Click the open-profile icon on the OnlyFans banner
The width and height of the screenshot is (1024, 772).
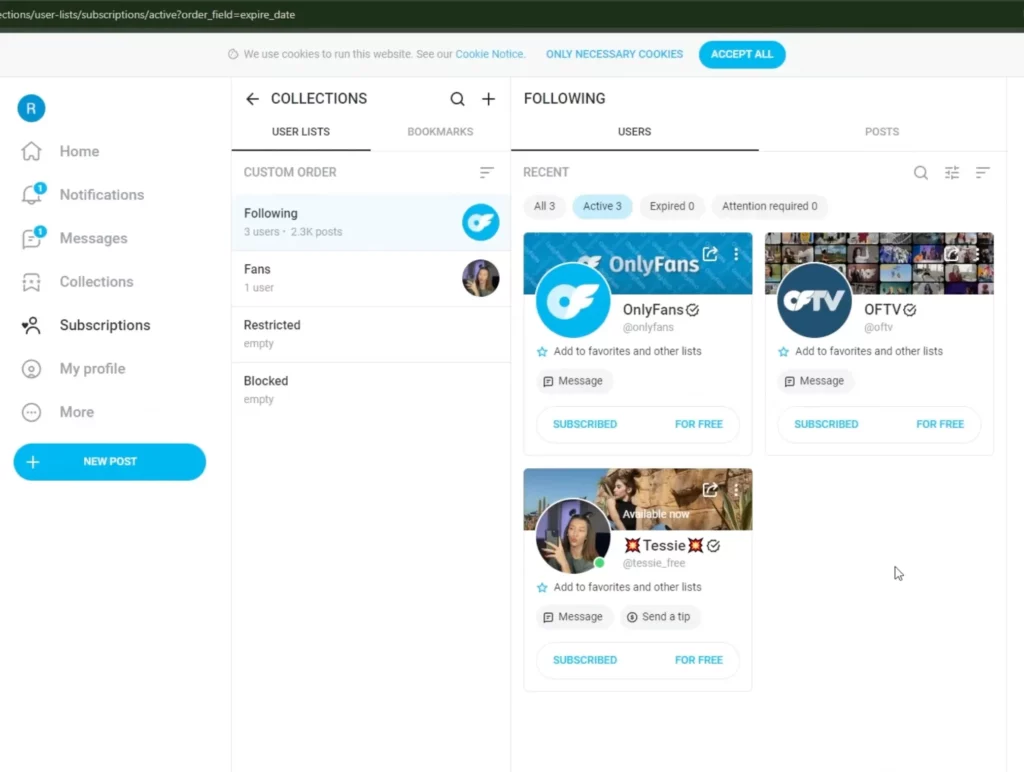711,255
